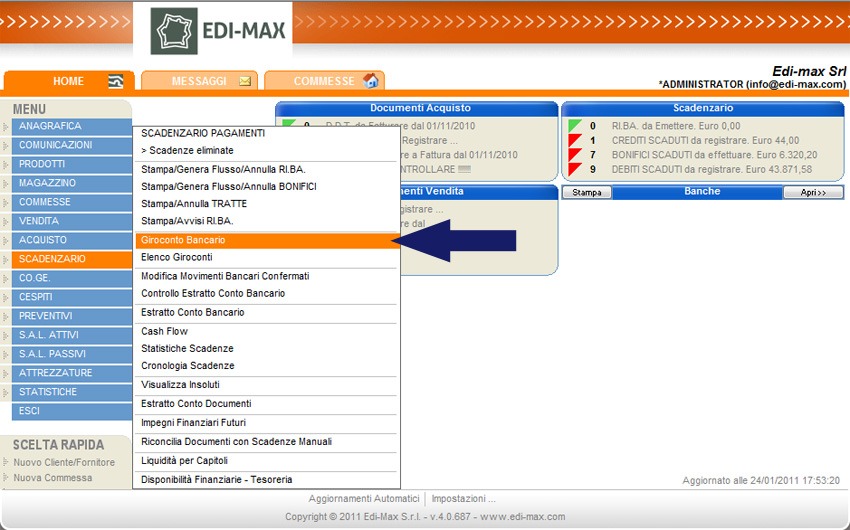Choose Estratto Conto Bancario
This screenshot has width=850, height=530.
point(192,313)
